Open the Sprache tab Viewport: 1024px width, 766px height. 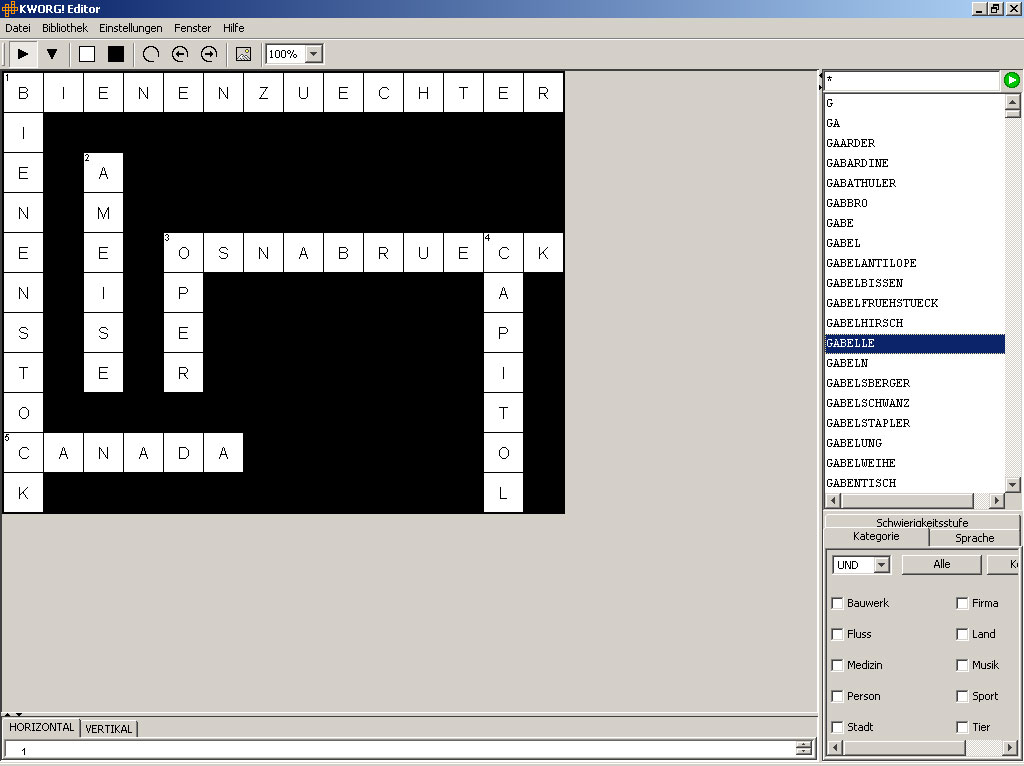[x=974, y=538]
